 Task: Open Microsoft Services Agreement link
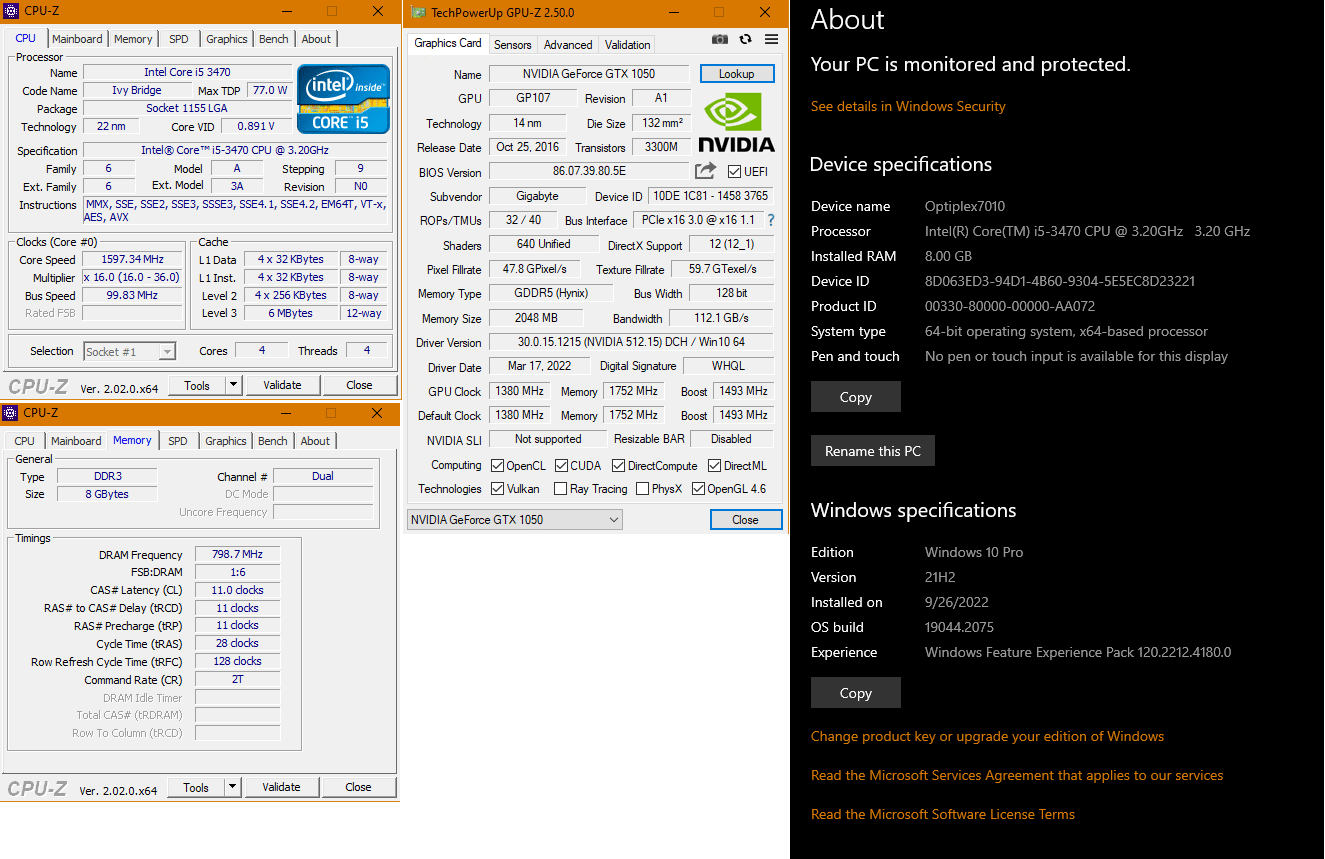tap(1017, 775)
